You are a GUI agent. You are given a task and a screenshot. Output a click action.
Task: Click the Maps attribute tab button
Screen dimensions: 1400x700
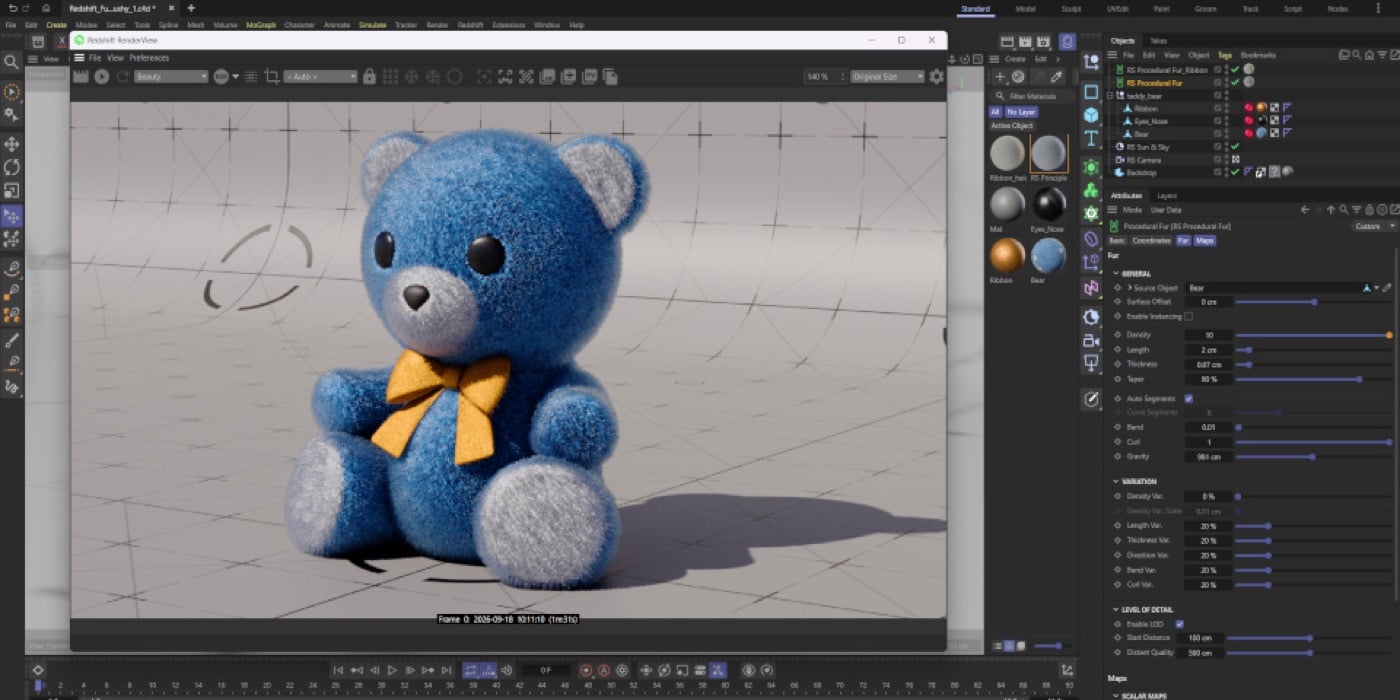[x=1205, y=241]
